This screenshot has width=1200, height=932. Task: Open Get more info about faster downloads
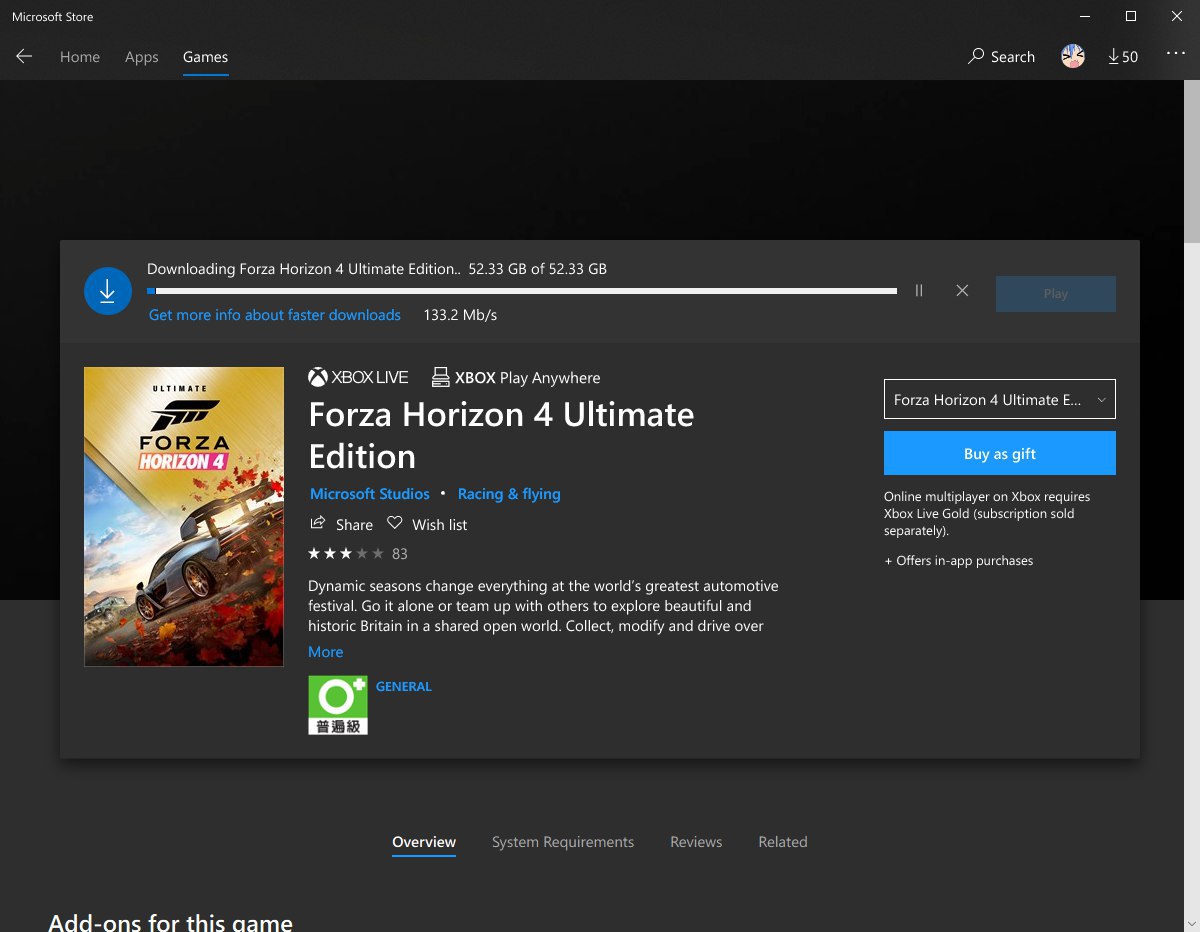pos(275,315)
